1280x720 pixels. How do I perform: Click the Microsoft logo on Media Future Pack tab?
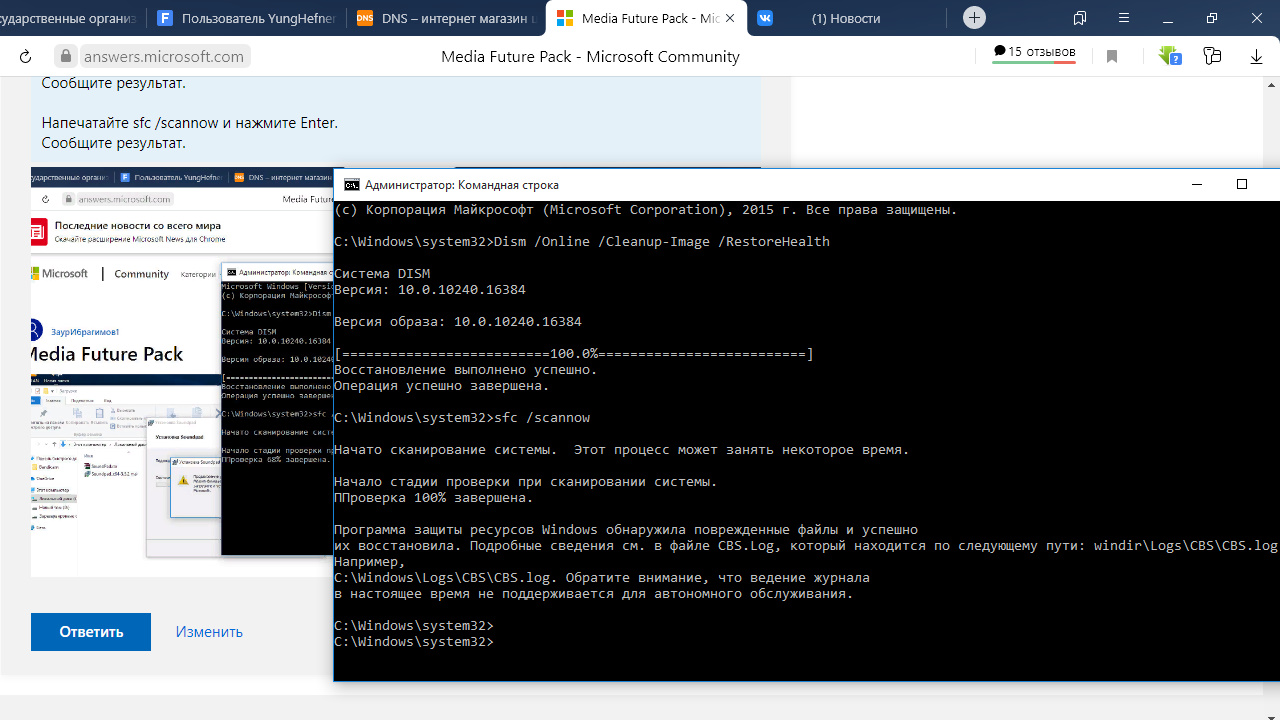(x=565, y=18)
